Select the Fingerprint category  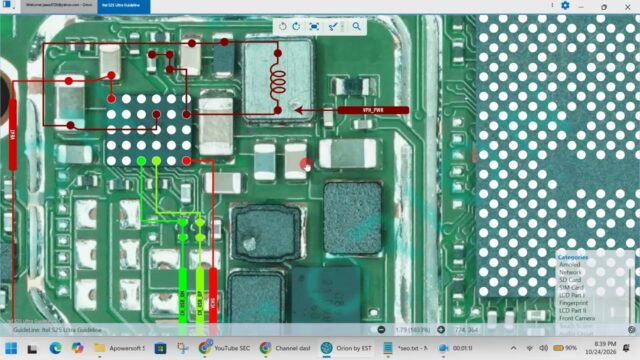(573, 303)
